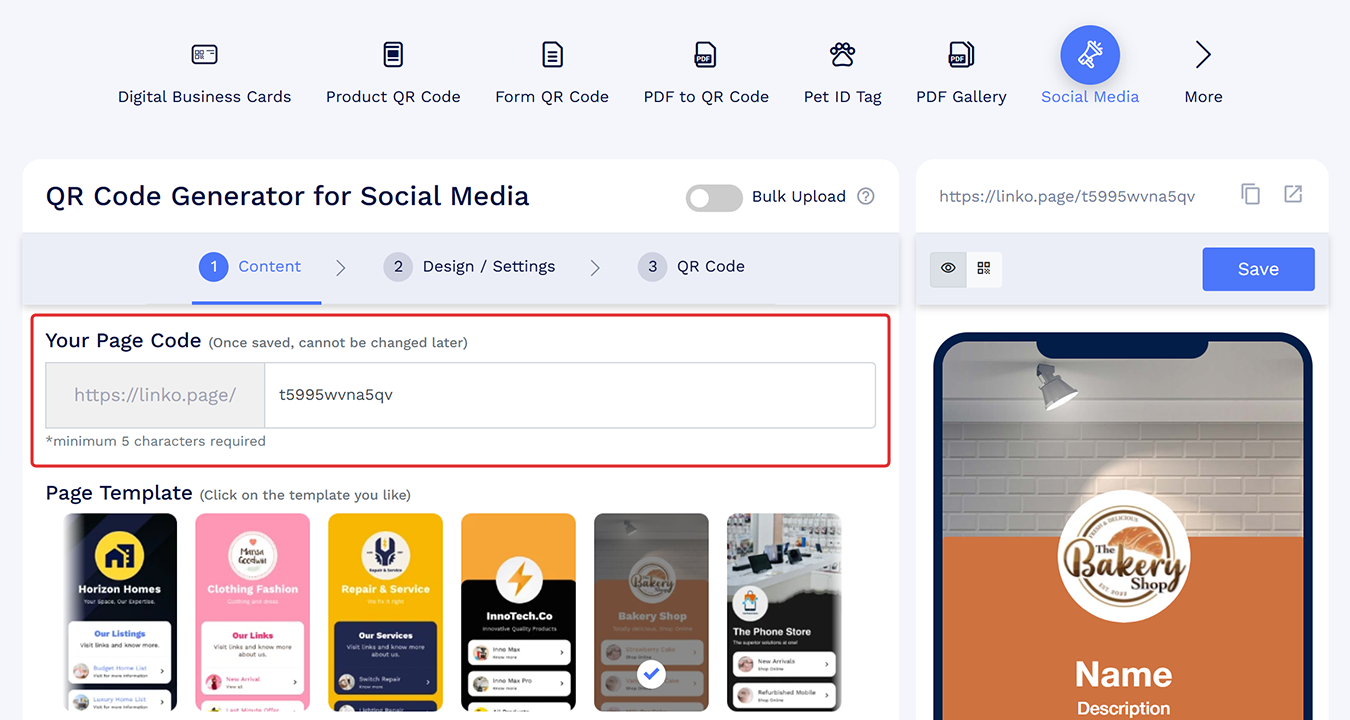Click the PDF to QR Code label
The width and height of the screenshot is (1350, 720).
(x=706, y=97)
